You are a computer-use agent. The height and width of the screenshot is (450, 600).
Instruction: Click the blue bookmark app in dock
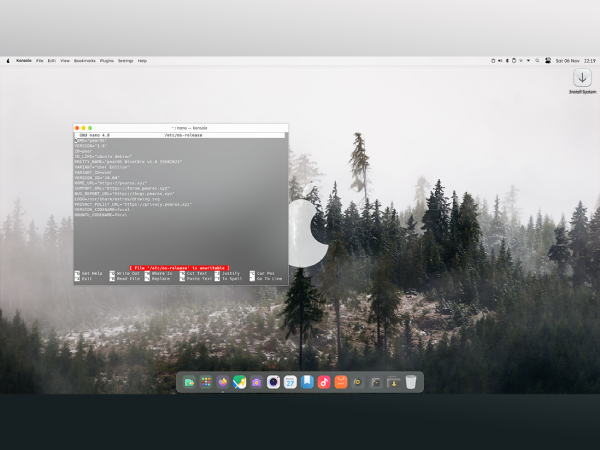(307, 382)
